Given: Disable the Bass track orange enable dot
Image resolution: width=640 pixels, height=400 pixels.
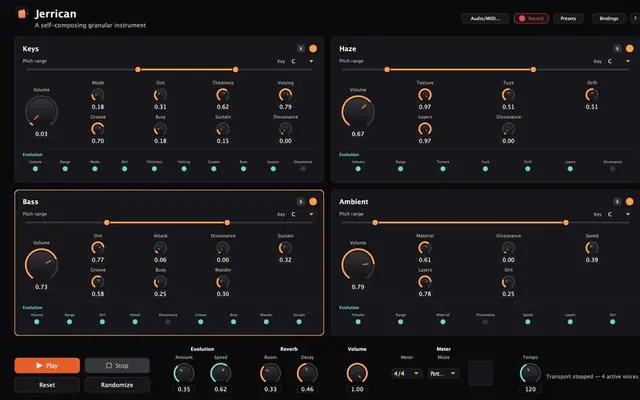Looking at the screenshot, I should (313, 202).
